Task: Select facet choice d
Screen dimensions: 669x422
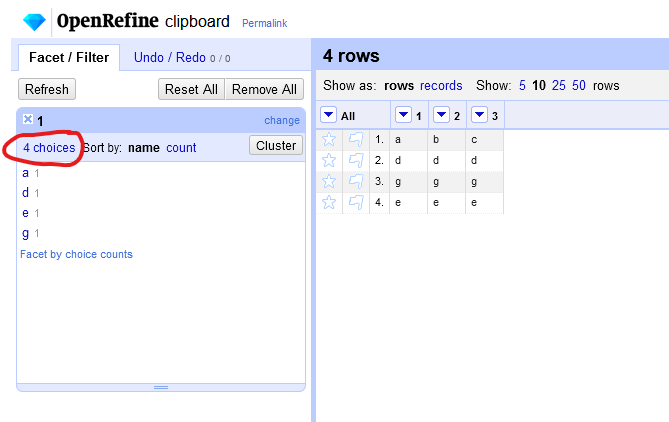Action: pyautogui.click(x=26, y=192)
